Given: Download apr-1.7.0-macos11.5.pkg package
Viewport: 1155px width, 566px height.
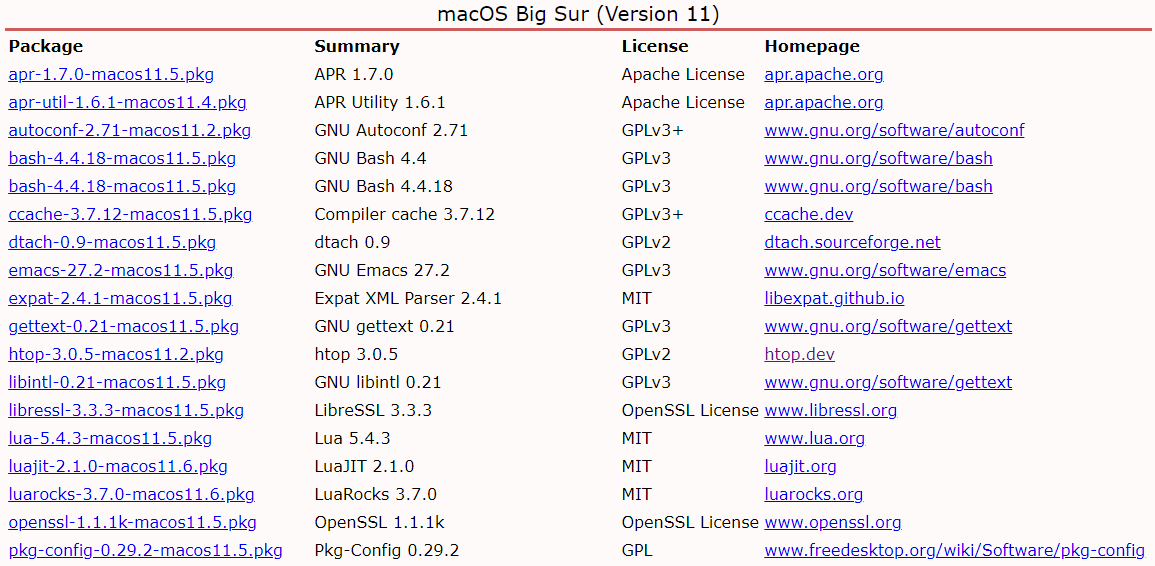Looking at the screenshot, I should (x=111, y=75).
